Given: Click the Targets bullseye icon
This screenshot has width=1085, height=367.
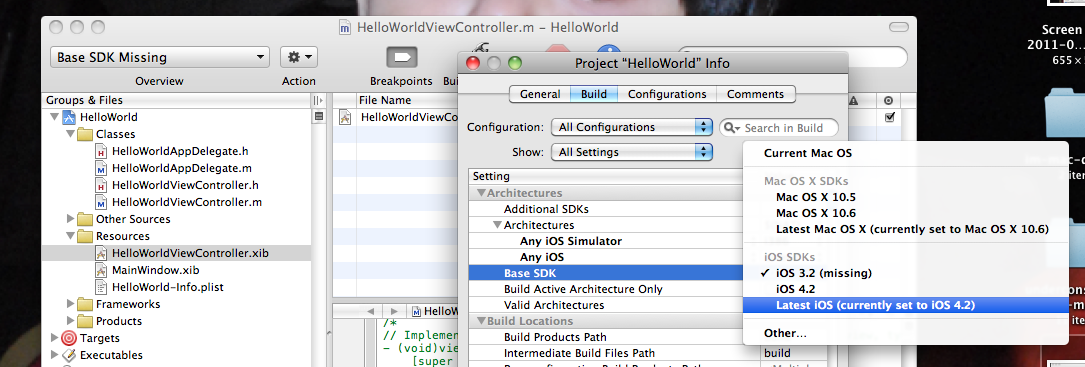Looking at the screenshot, I should [69, 339].
